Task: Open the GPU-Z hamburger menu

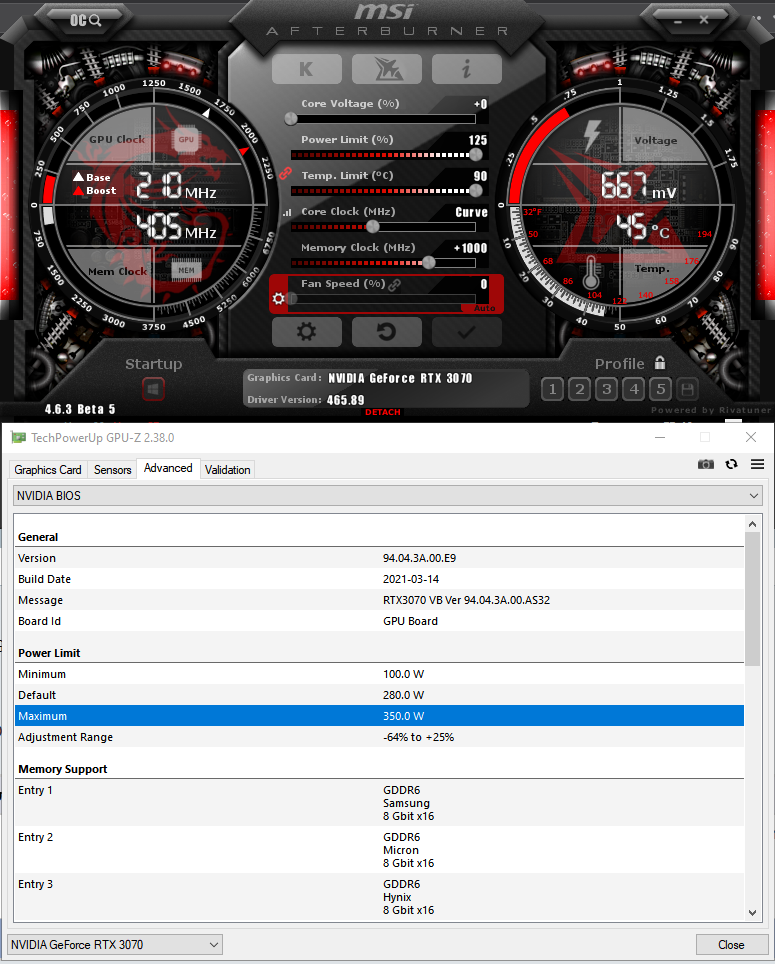Action: click(757, 464)
